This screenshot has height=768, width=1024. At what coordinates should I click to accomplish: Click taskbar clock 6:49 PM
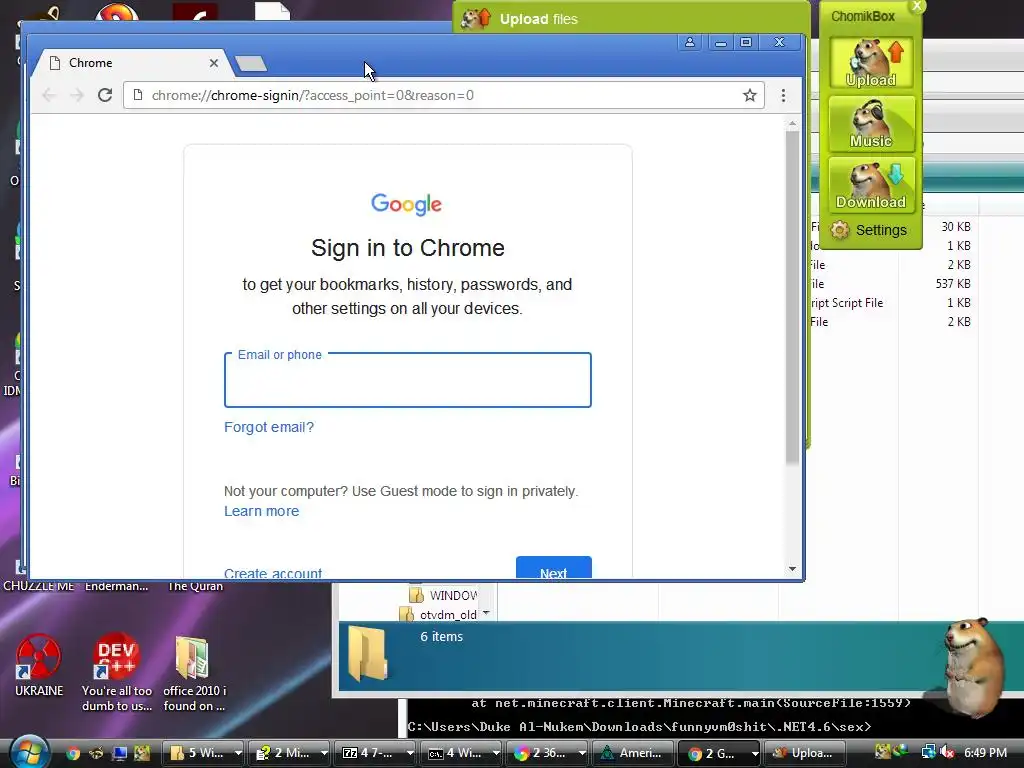[985, 753]
